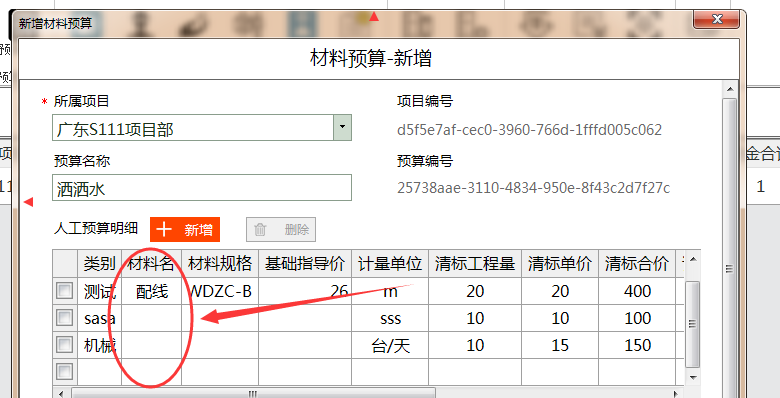Select the 测试 category cell

[x=99, y=291]
